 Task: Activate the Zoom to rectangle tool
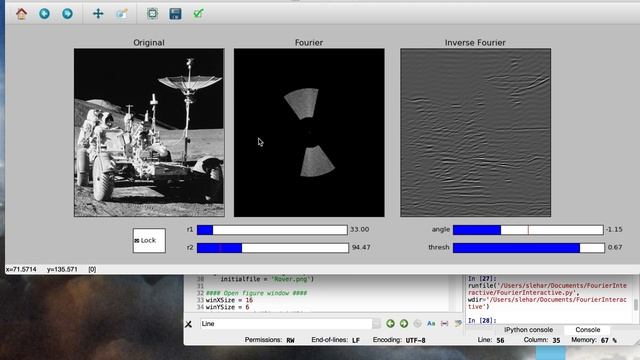pyautogui.click(x=122, y=14)
